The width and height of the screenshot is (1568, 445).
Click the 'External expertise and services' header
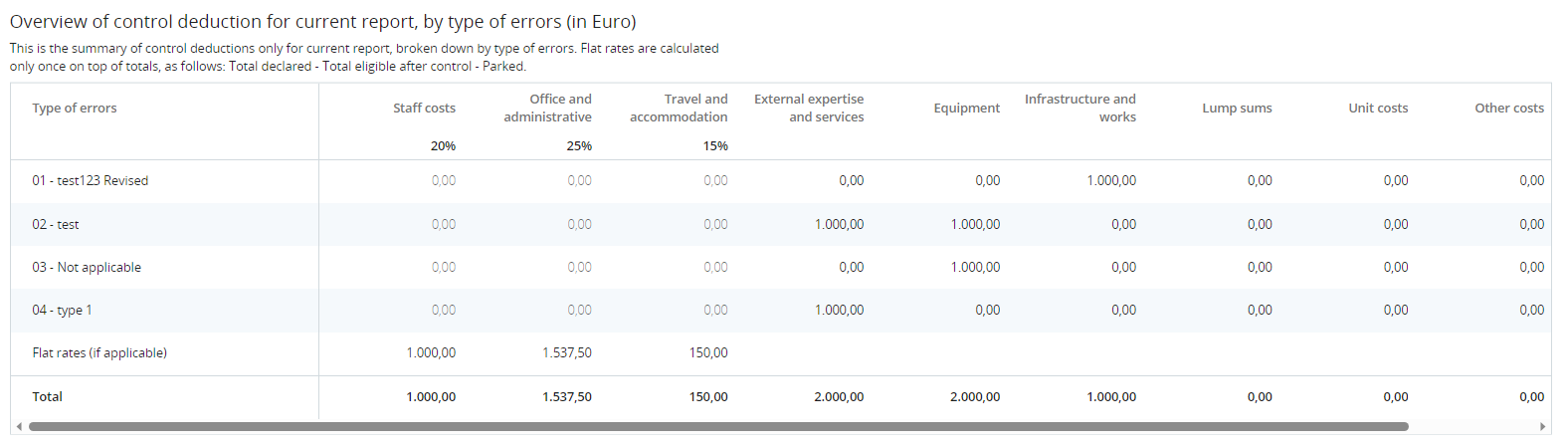809,108
